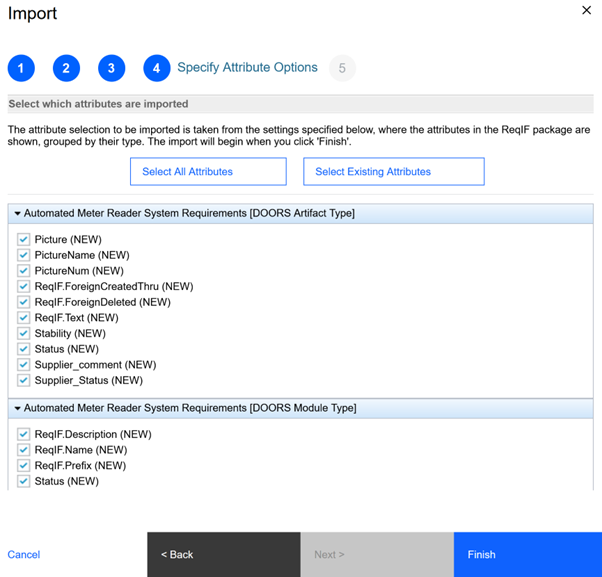Uncheck ReqIF.Description (NEW) checkbox

pos(24,435)
